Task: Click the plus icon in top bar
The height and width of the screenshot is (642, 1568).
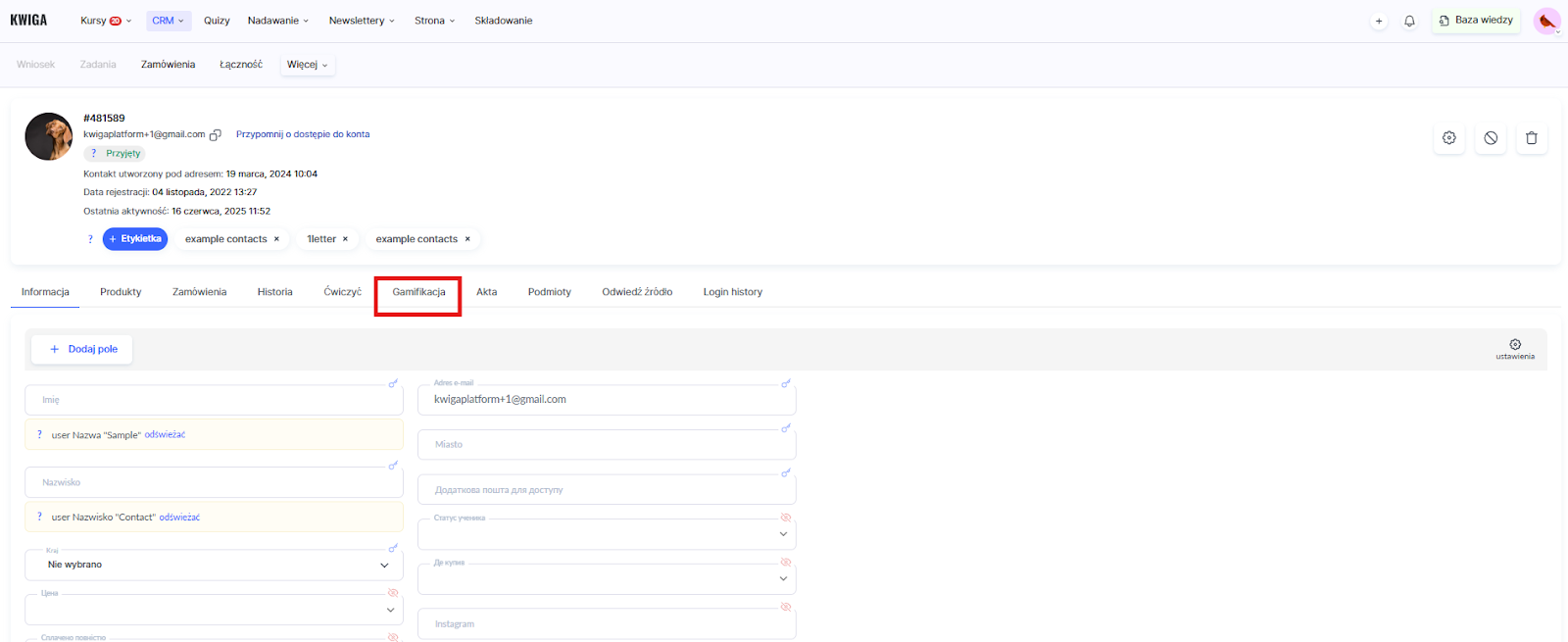Action: (1379, 21)
